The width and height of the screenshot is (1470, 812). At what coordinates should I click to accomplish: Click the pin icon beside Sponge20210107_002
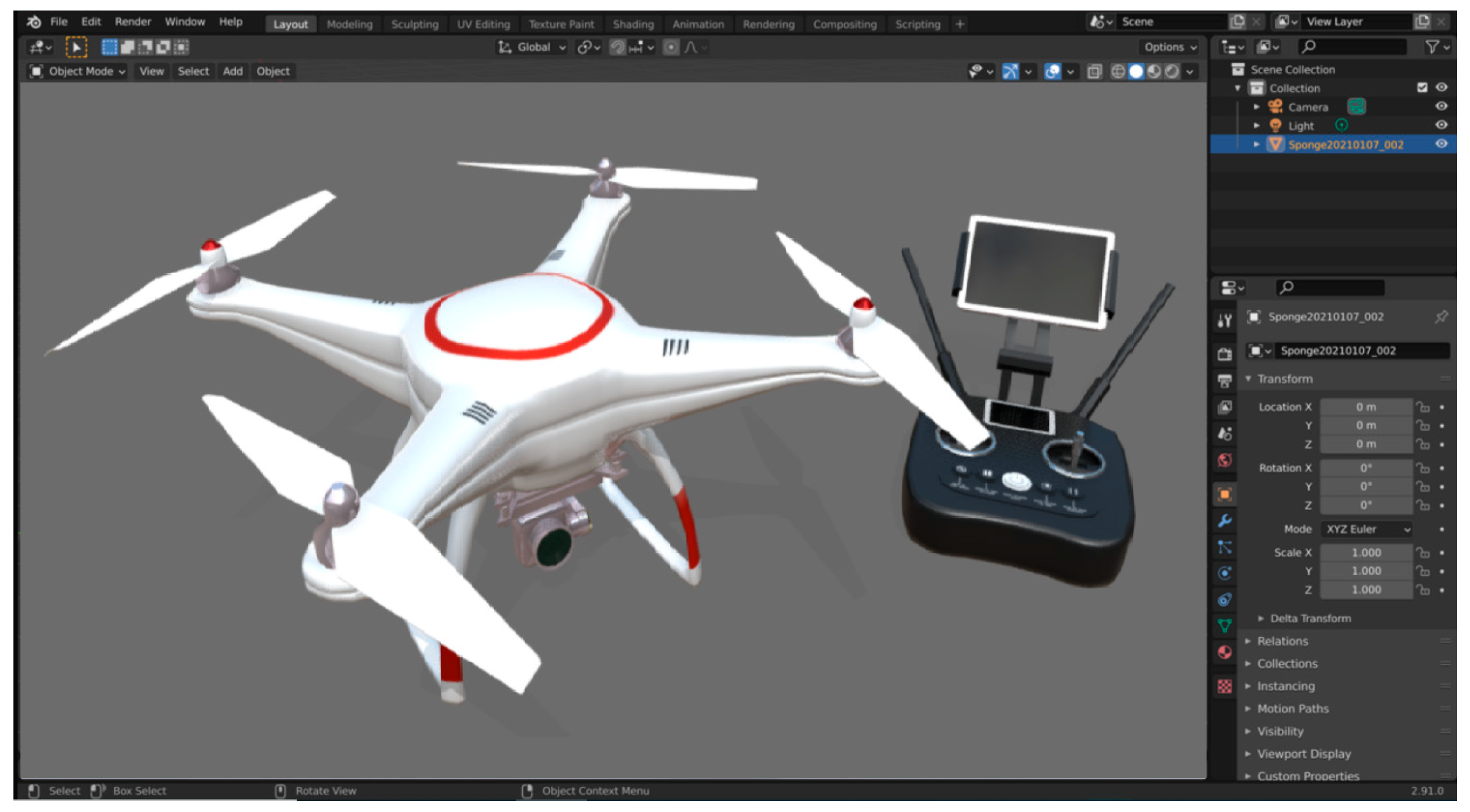(1440, 317)
